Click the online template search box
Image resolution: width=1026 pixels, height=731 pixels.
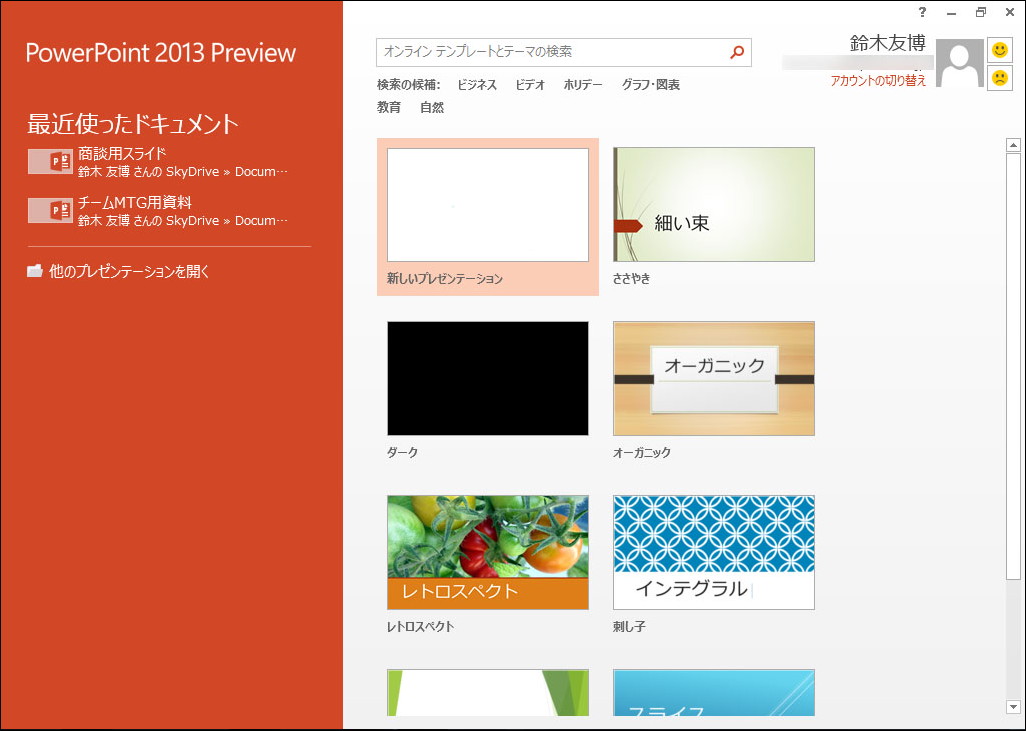point(550,53)
